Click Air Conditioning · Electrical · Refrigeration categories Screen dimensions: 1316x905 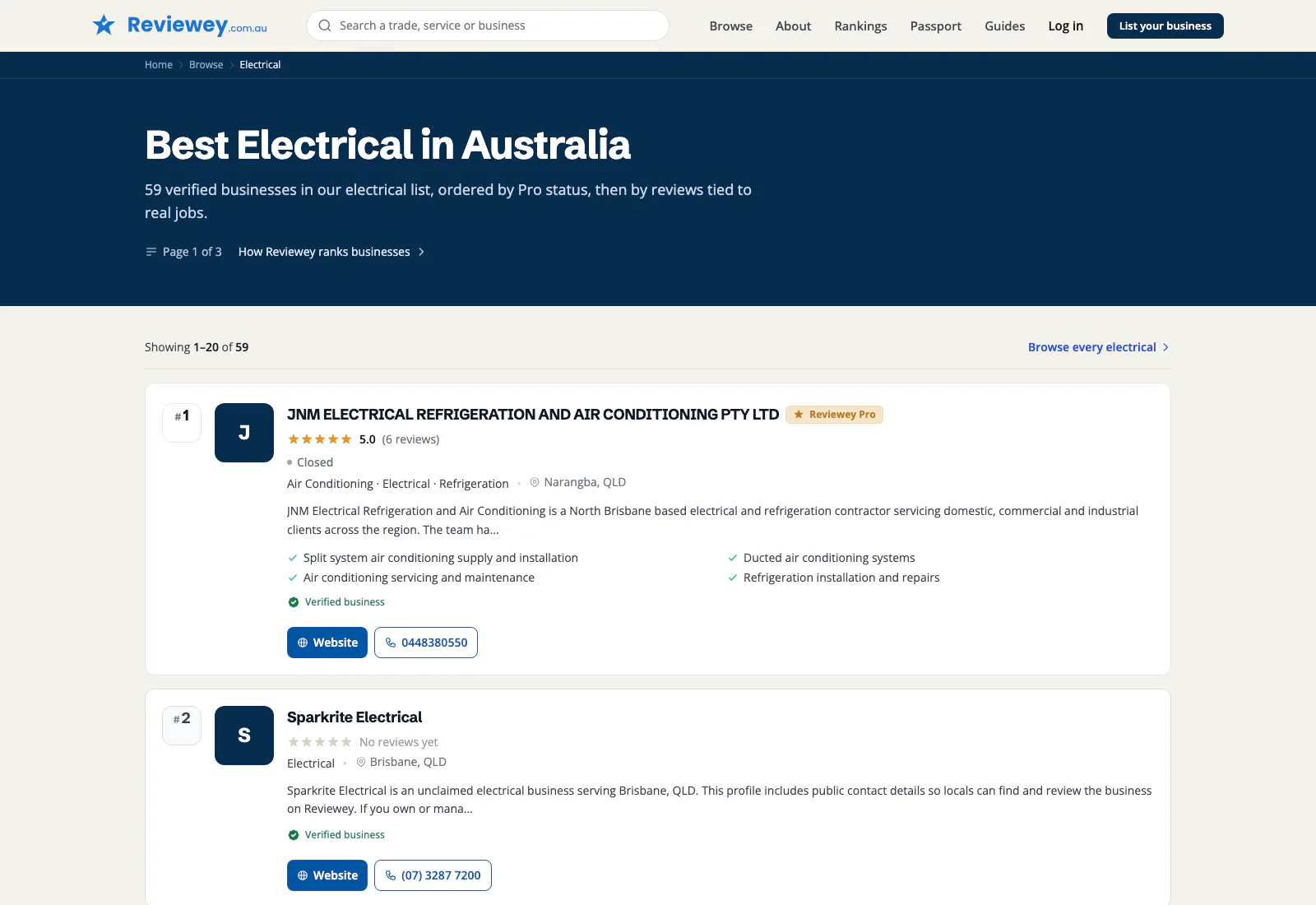(398, 484)
